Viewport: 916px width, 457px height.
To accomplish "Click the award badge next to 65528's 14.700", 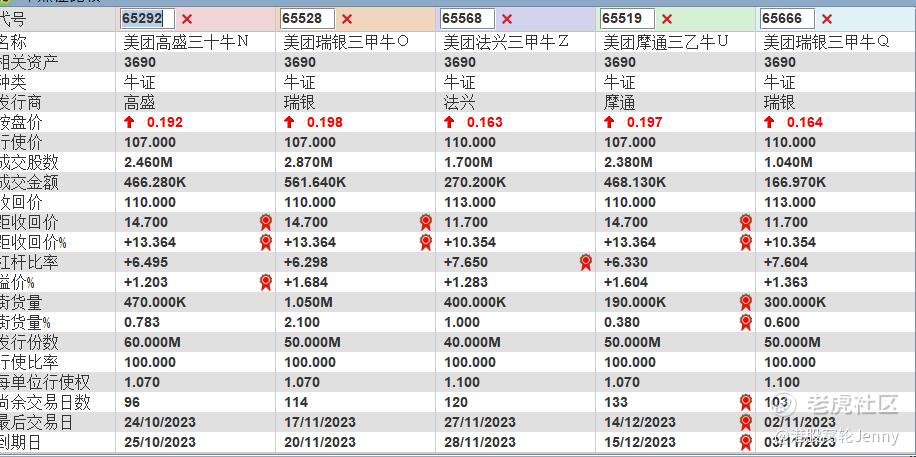I will tap(426, 222).
